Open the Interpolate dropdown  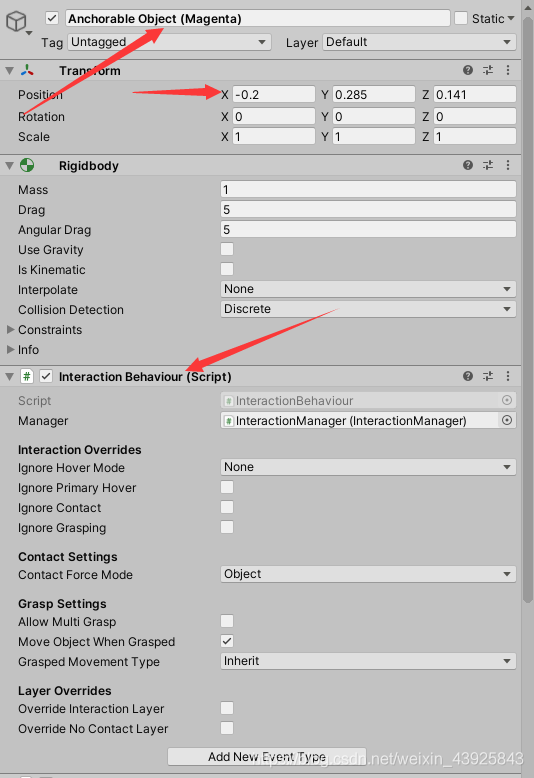point(368,289)
